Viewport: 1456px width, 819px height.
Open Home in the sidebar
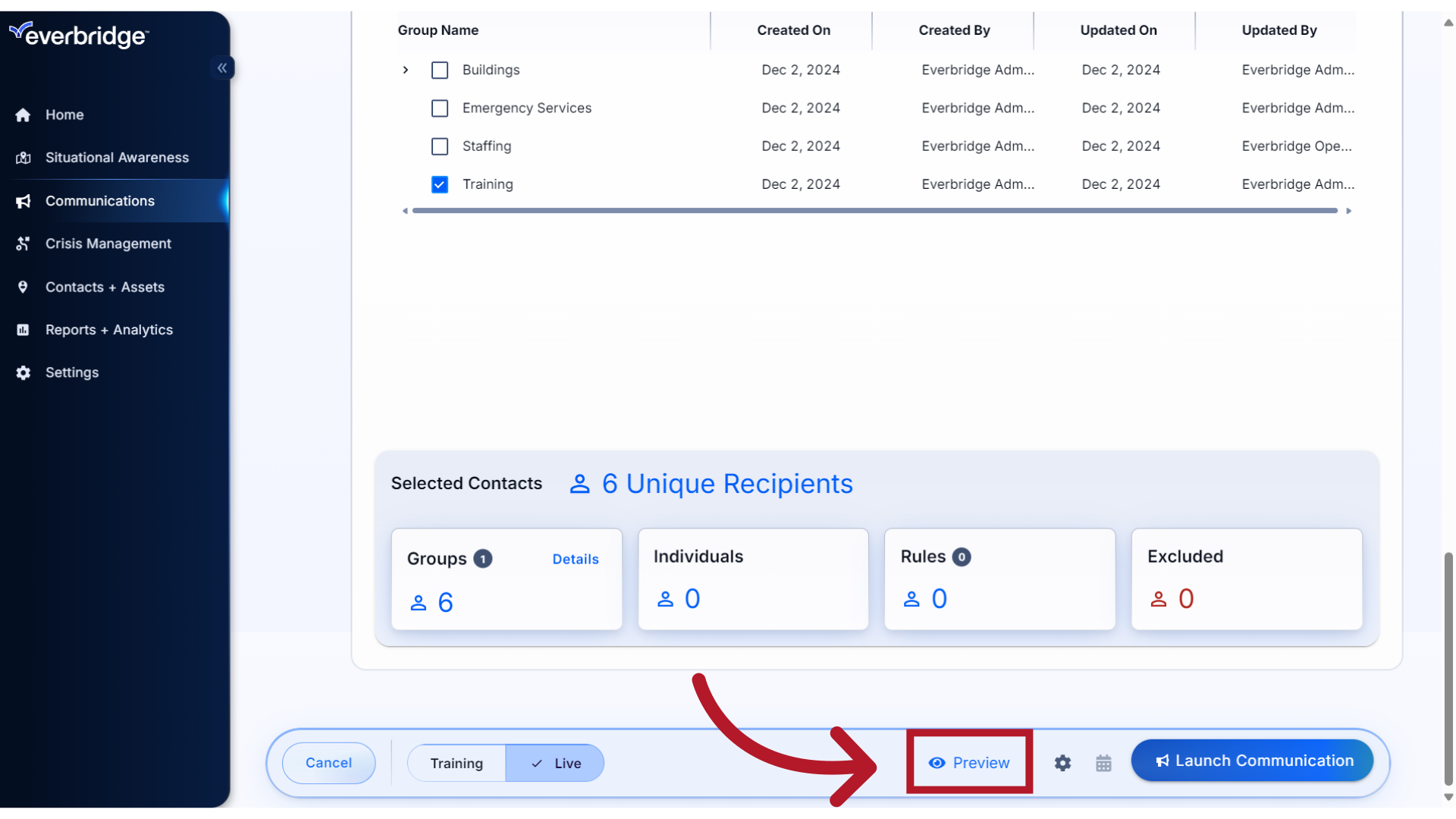[x=115, y=115]
